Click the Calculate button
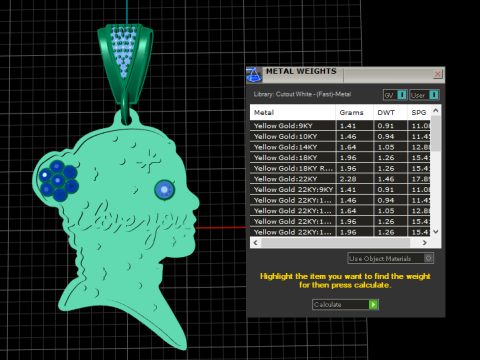This screenshot has width=480, height=360. 345,304
